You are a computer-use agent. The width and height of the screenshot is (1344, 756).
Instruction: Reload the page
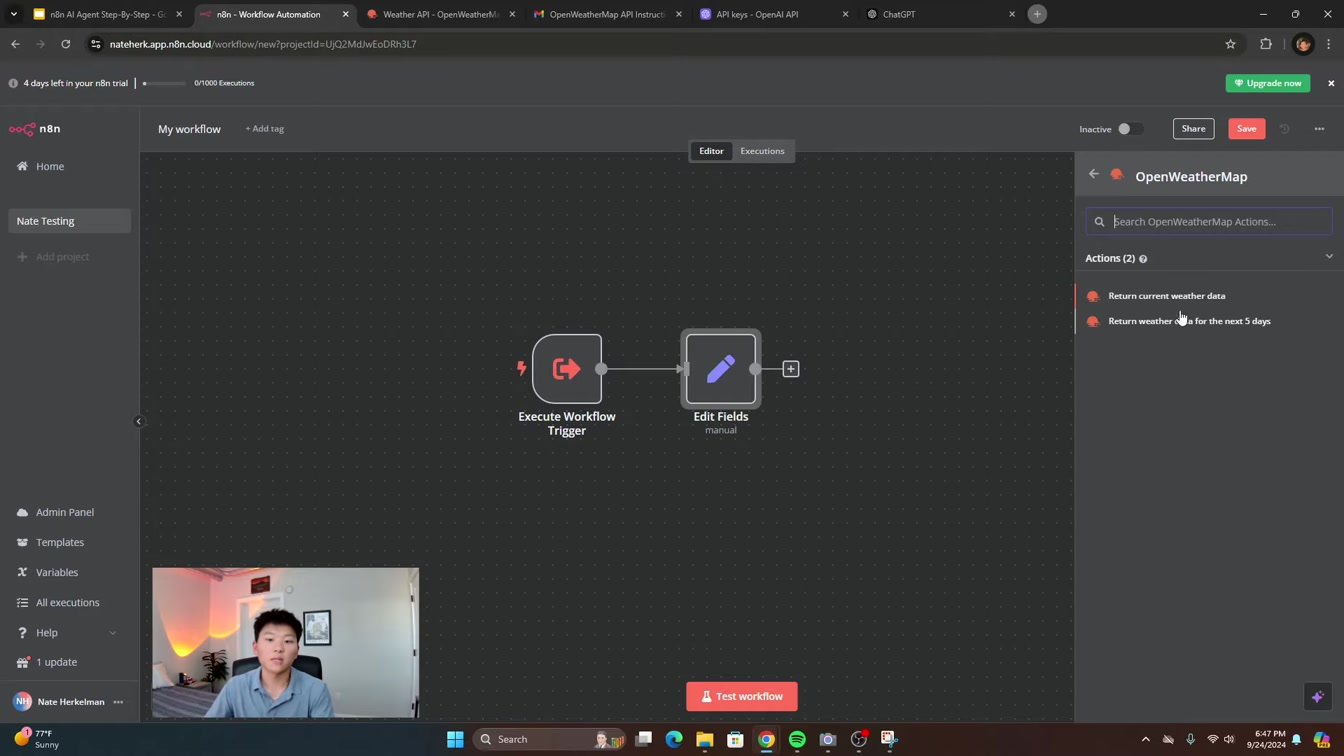click(66, 44)
